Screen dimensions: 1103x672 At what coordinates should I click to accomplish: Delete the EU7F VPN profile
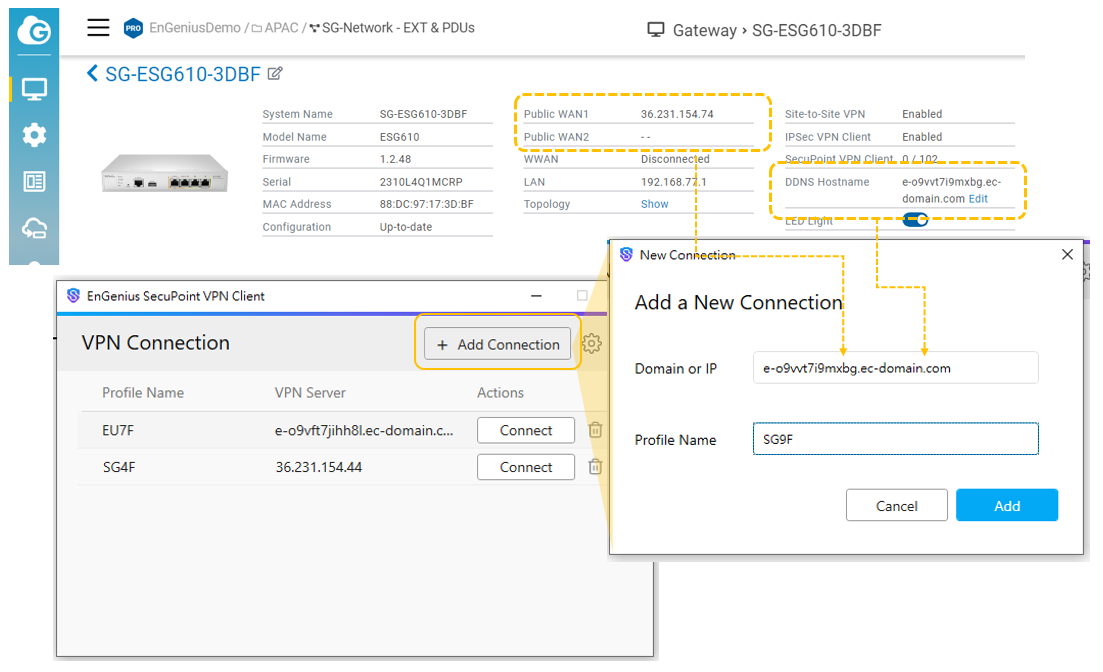pos(595,430)
